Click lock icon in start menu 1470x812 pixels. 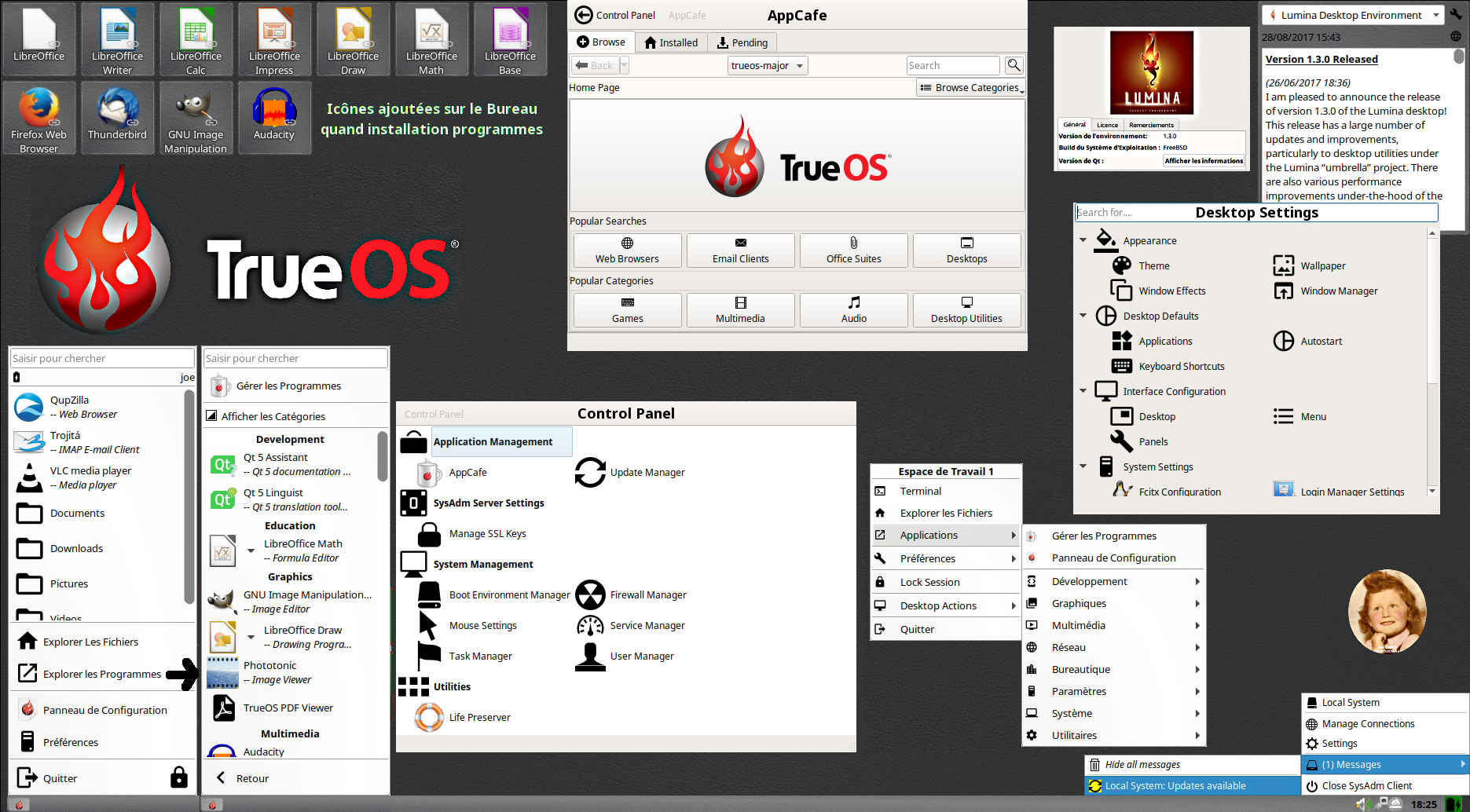coord(179,777)
